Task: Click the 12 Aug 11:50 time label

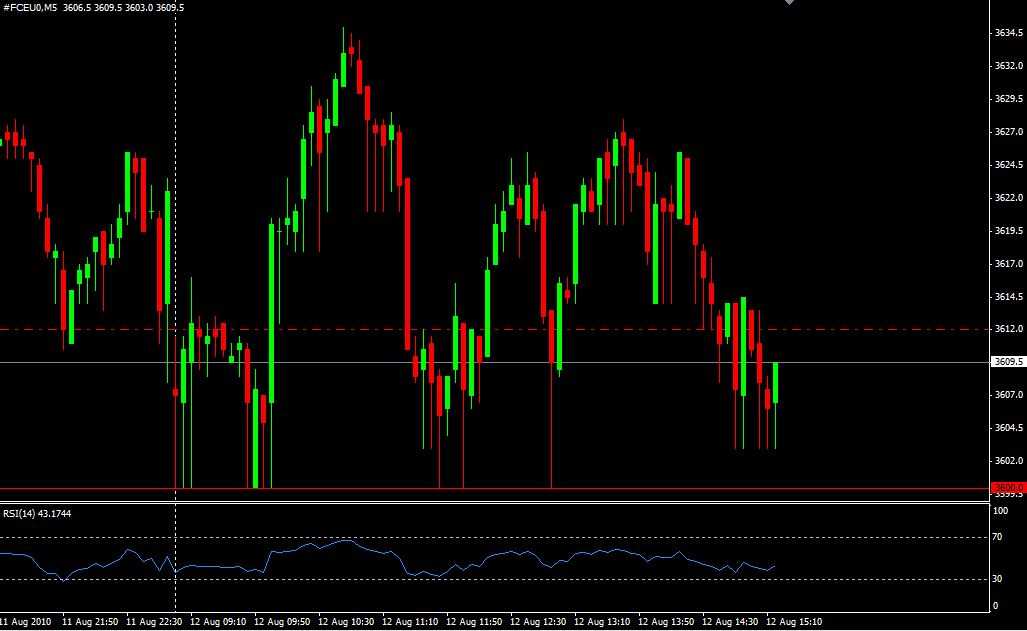Action: [x=474, y=621]
